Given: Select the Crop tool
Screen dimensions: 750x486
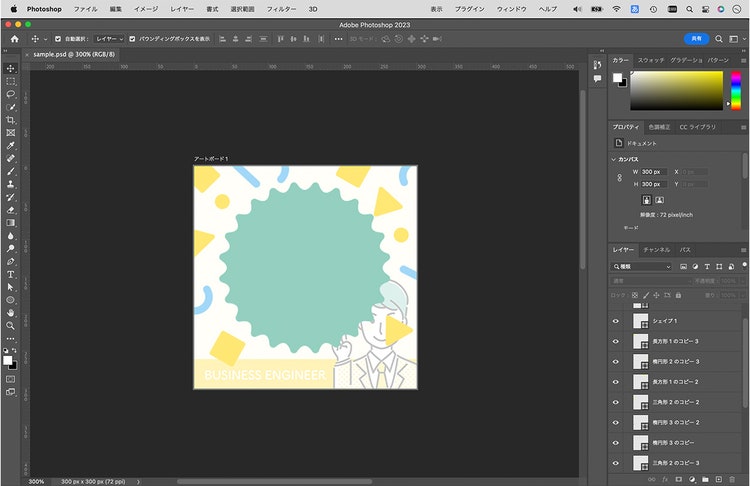Looking at the screenshot, I should pos(11,120).
